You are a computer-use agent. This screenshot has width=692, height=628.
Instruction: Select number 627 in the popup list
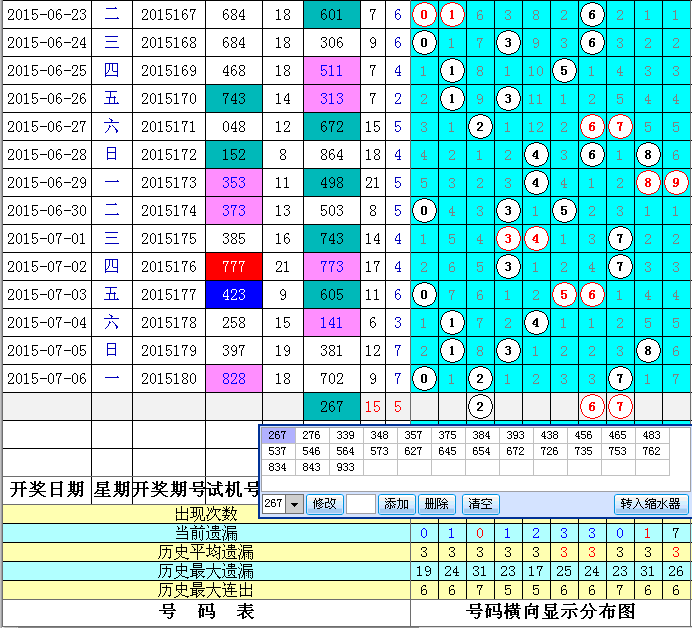coord(414,451)
